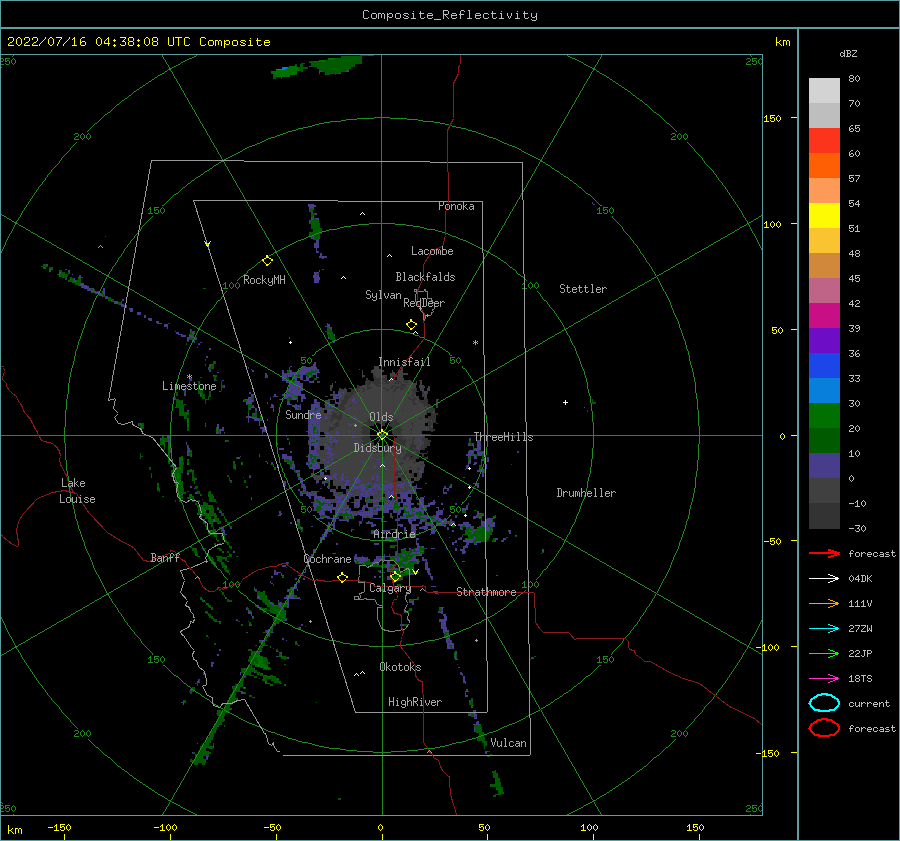
Task: Select the bright green 20-30 dBZ swatch
Action: point(824,416)
